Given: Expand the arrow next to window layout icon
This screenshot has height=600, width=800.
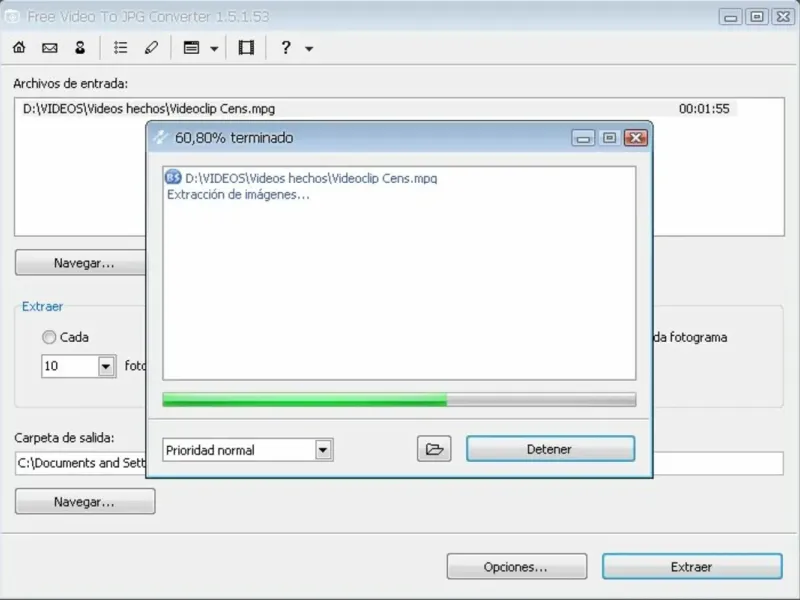Looking at the screenshot, I should (x=214, y=49).
